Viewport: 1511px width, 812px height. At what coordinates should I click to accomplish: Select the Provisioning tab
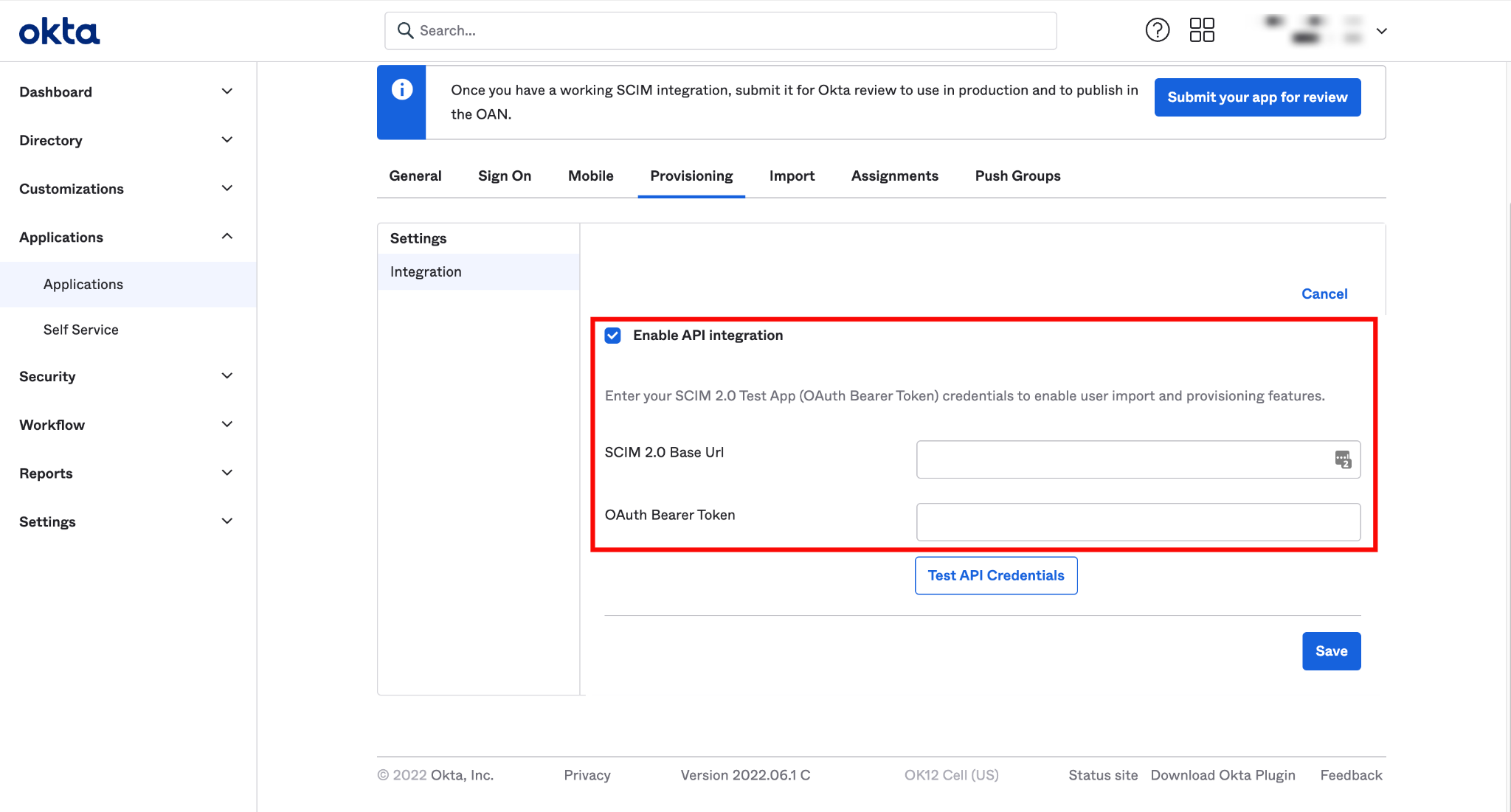(691, 176)
